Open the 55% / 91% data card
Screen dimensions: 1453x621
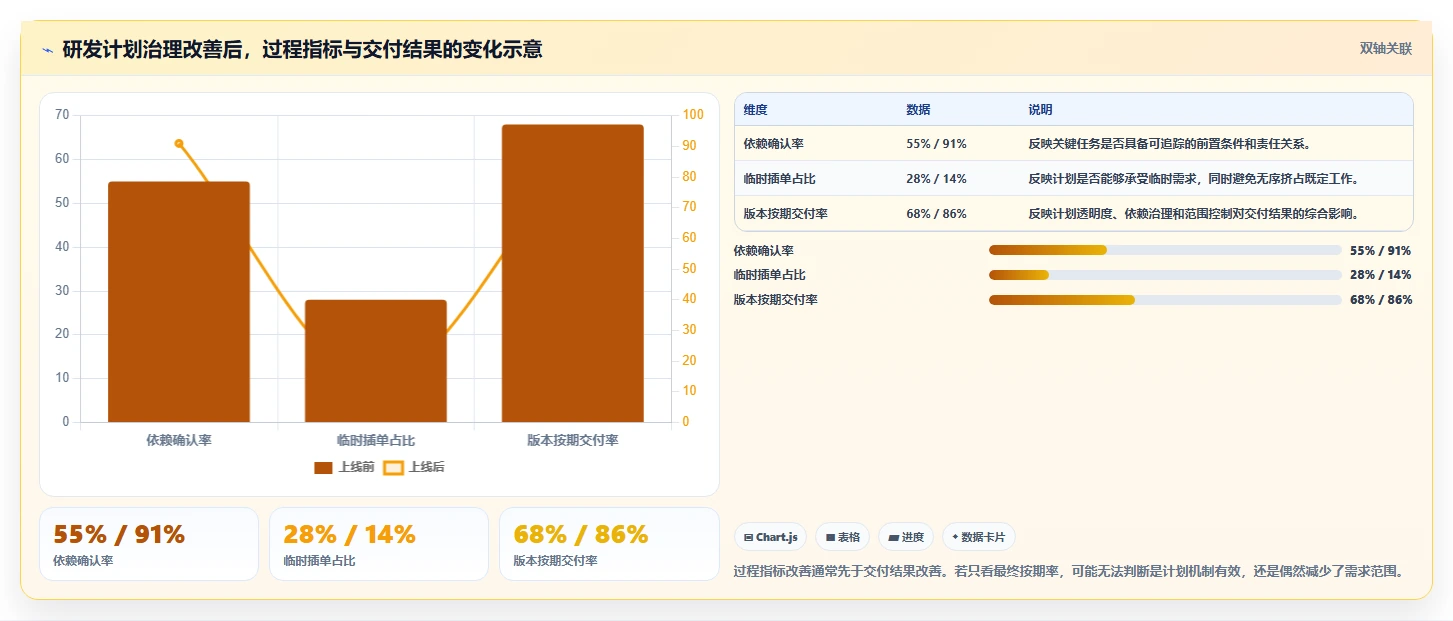click(149, 544)
